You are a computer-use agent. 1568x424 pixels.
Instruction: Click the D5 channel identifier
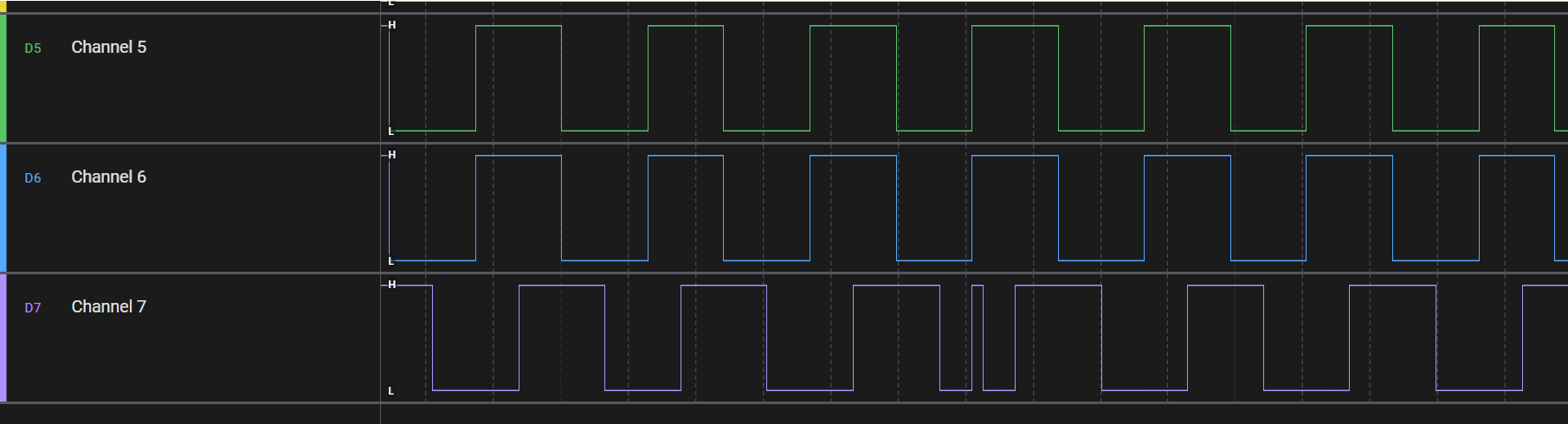[x=33, y=48]
